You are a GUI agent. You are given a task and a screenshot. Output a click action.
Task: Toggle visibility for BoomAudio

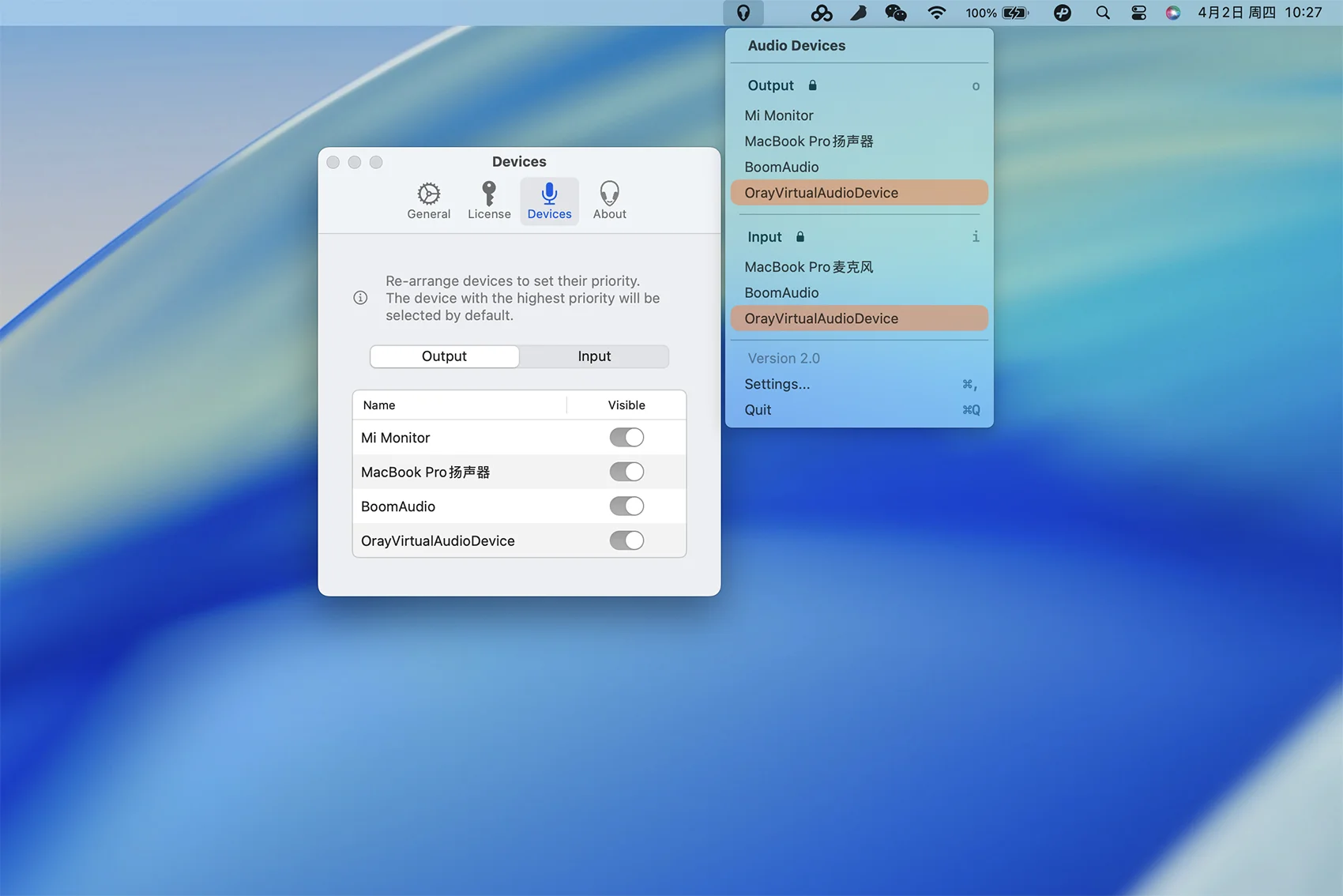click(x=626, y=506)
